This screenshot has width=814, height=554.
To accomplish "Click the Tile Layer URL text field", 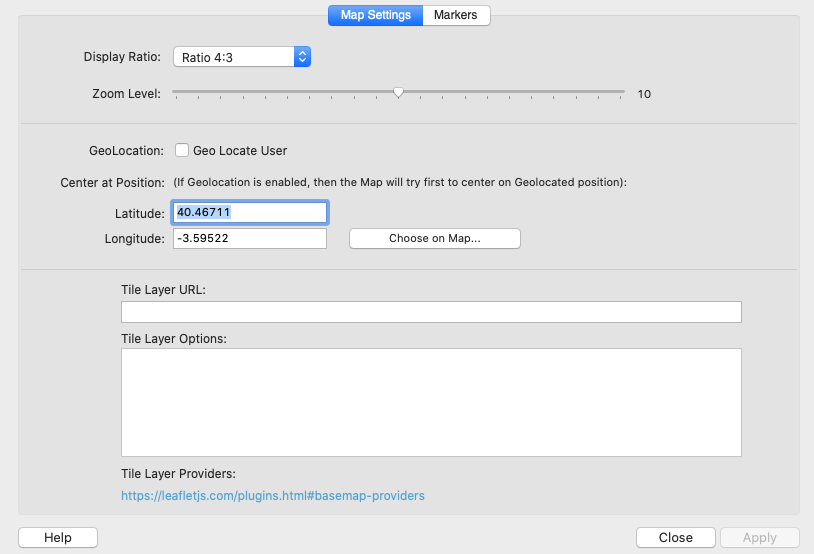I will pos(430,312).
